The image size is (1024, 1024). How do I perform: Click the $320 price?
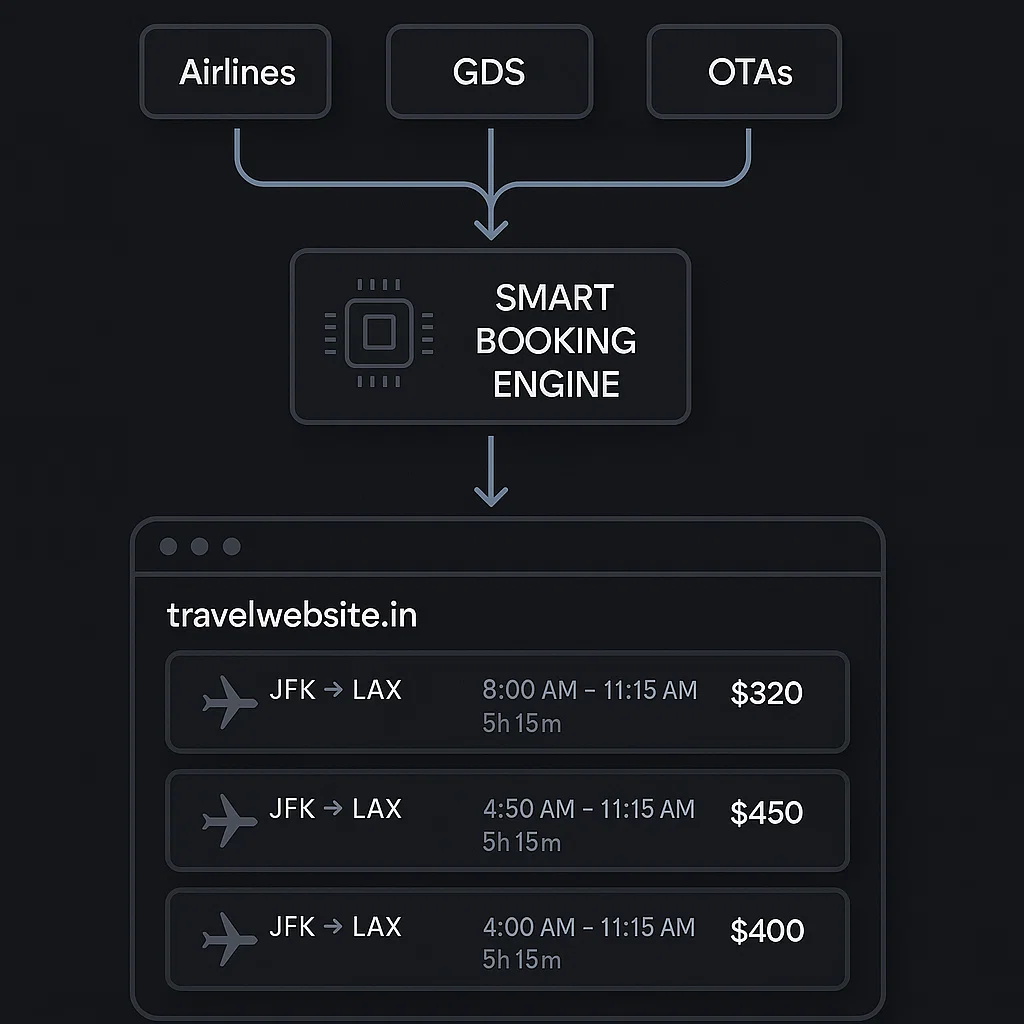767,693
